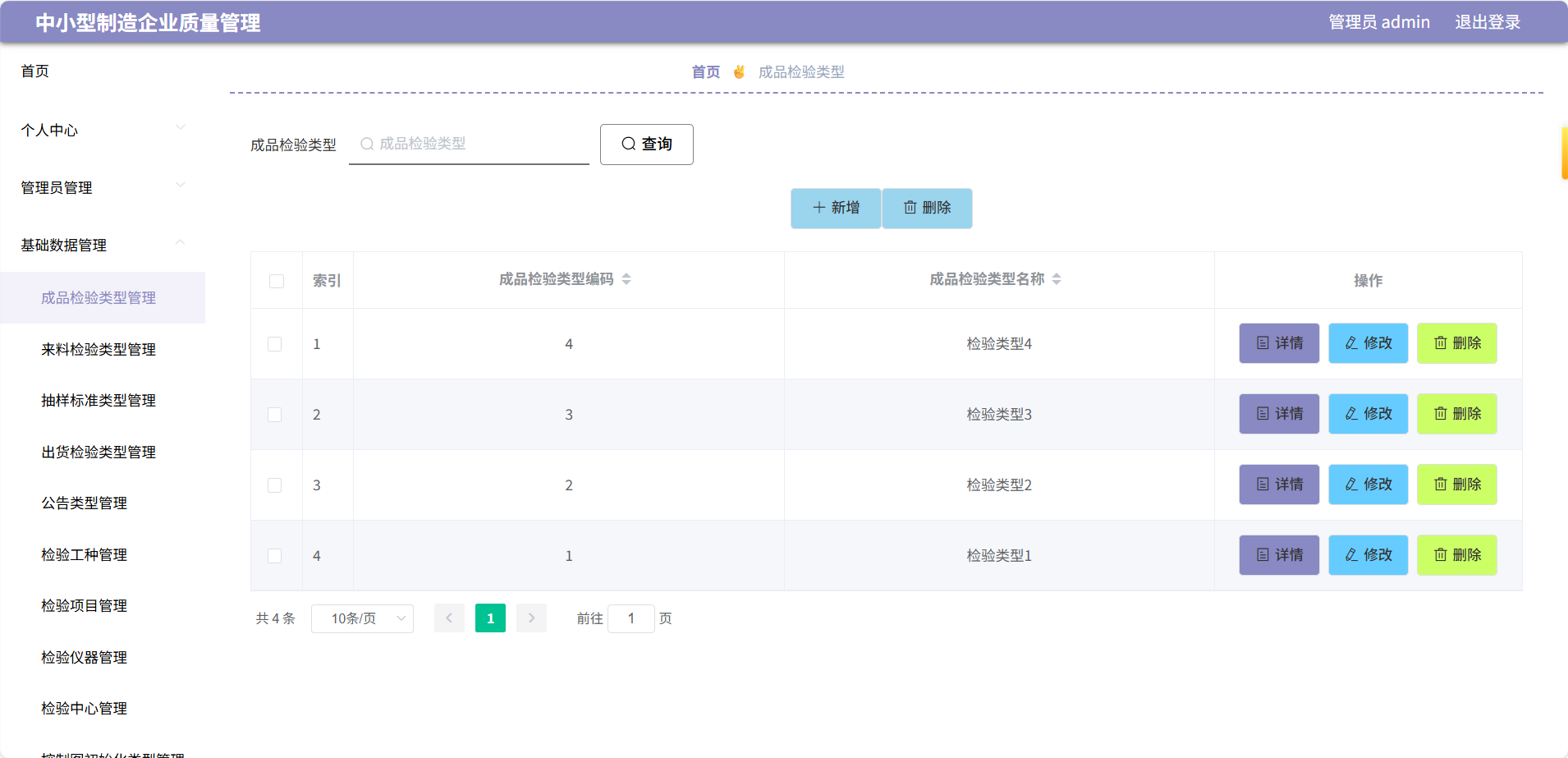Sort by 成品检验类型编码 column arrows
Image resolution: width=1568 pixels, height=758 pixels.
tap(626, 279)
